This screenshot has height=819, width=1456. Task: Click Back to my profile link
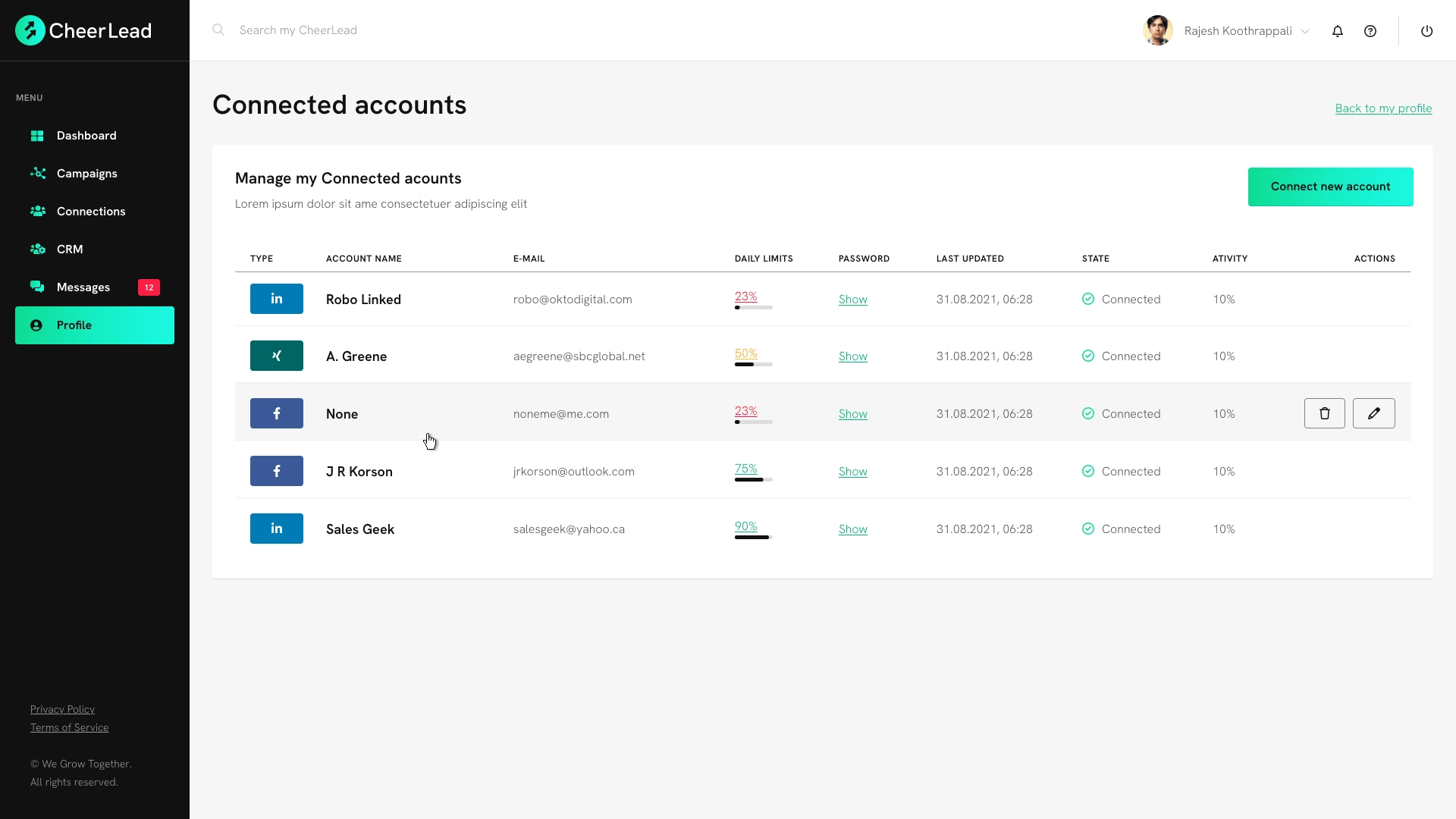pyautogui.click(x=1384, y=108)
